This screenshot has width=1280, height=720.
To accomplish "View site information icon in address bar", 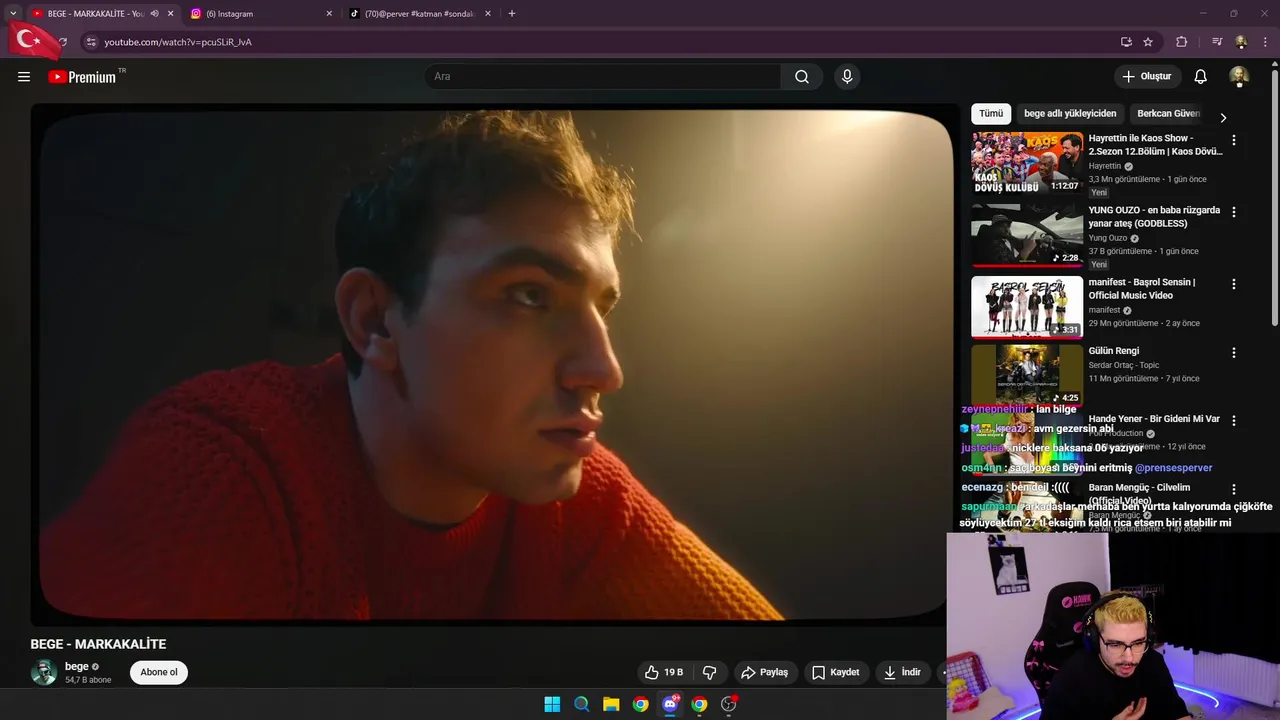I will [x=90, y=42].
